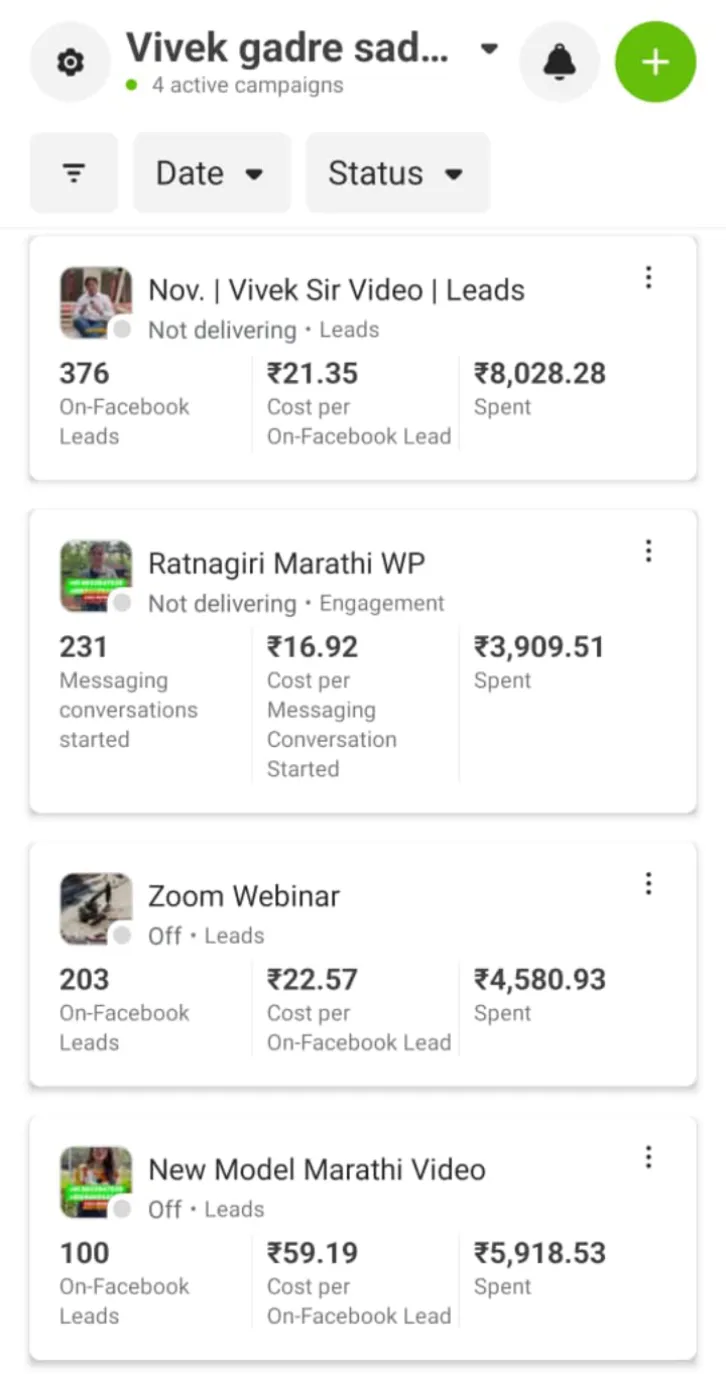Tap the notifications bell icon
The height and width of the screenshot is (1374, 726).
point(559,63)
